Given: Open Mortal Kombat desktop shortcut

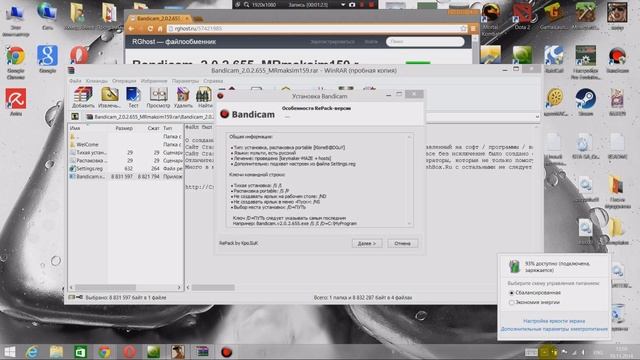Looking at the screenshot, I should (x=491, y=17).
